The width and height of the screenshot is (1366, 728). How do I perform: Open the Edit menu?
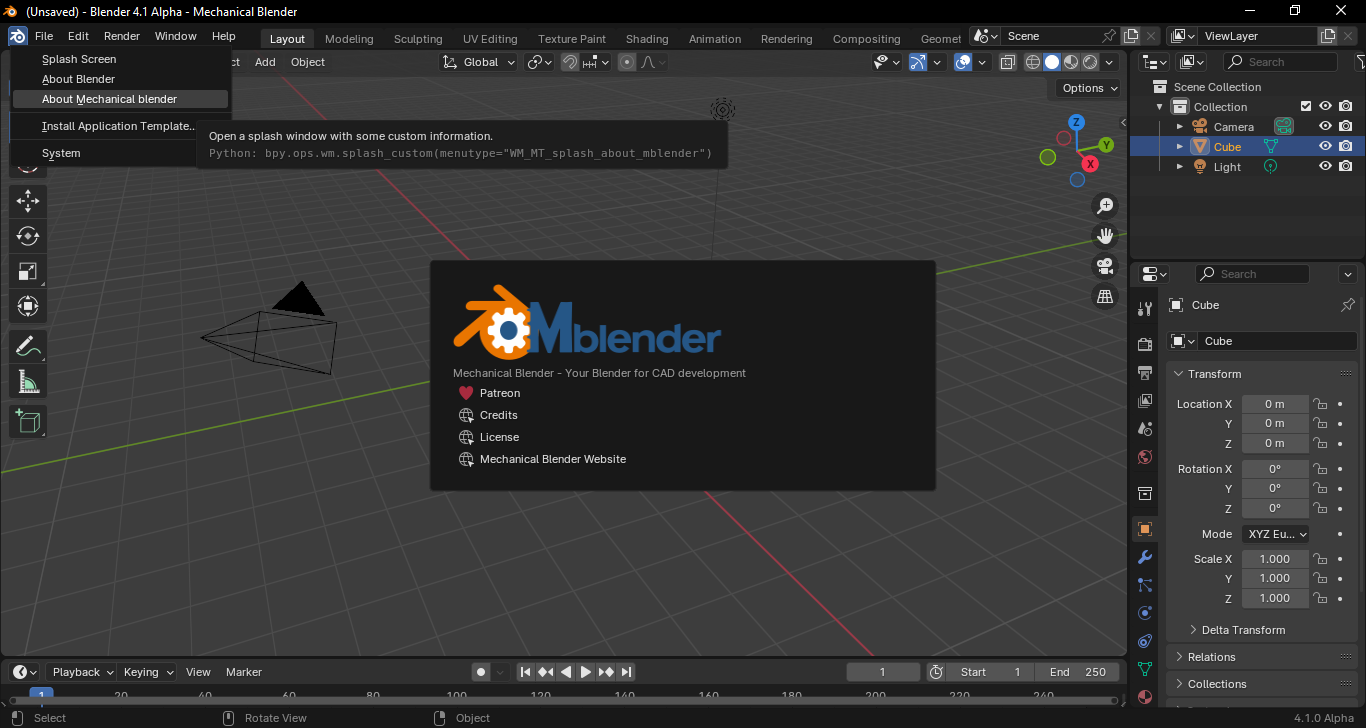[x=78, y=36]
